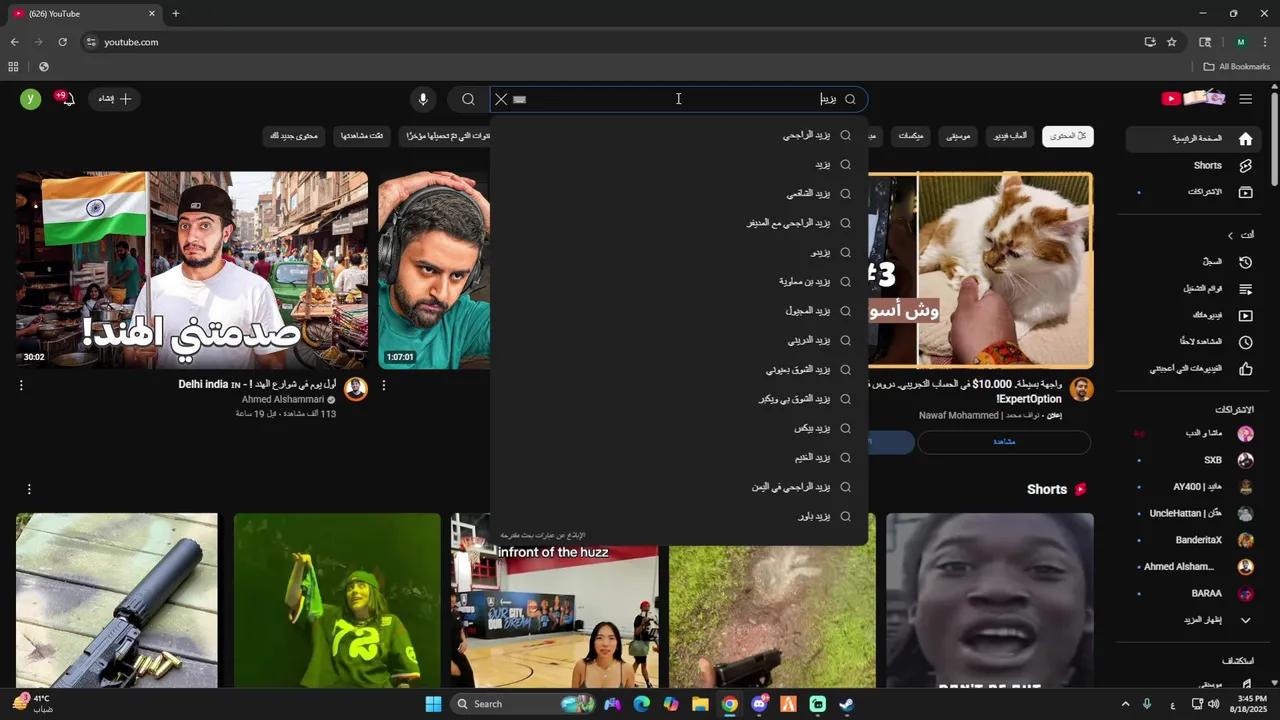Expand the أنت 'You' section chevron
This screenshot has height=720, width=1280.
[1231, 235]
